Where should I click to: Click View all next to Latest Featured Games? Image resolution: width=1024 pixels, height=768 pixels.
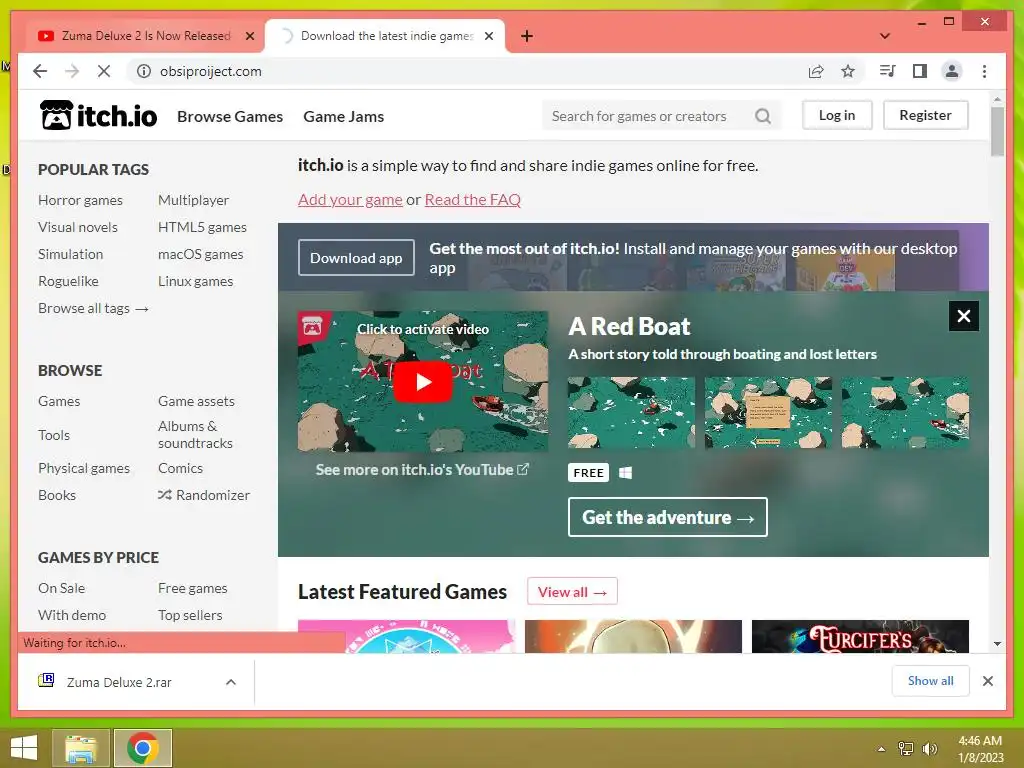(572, 592)
